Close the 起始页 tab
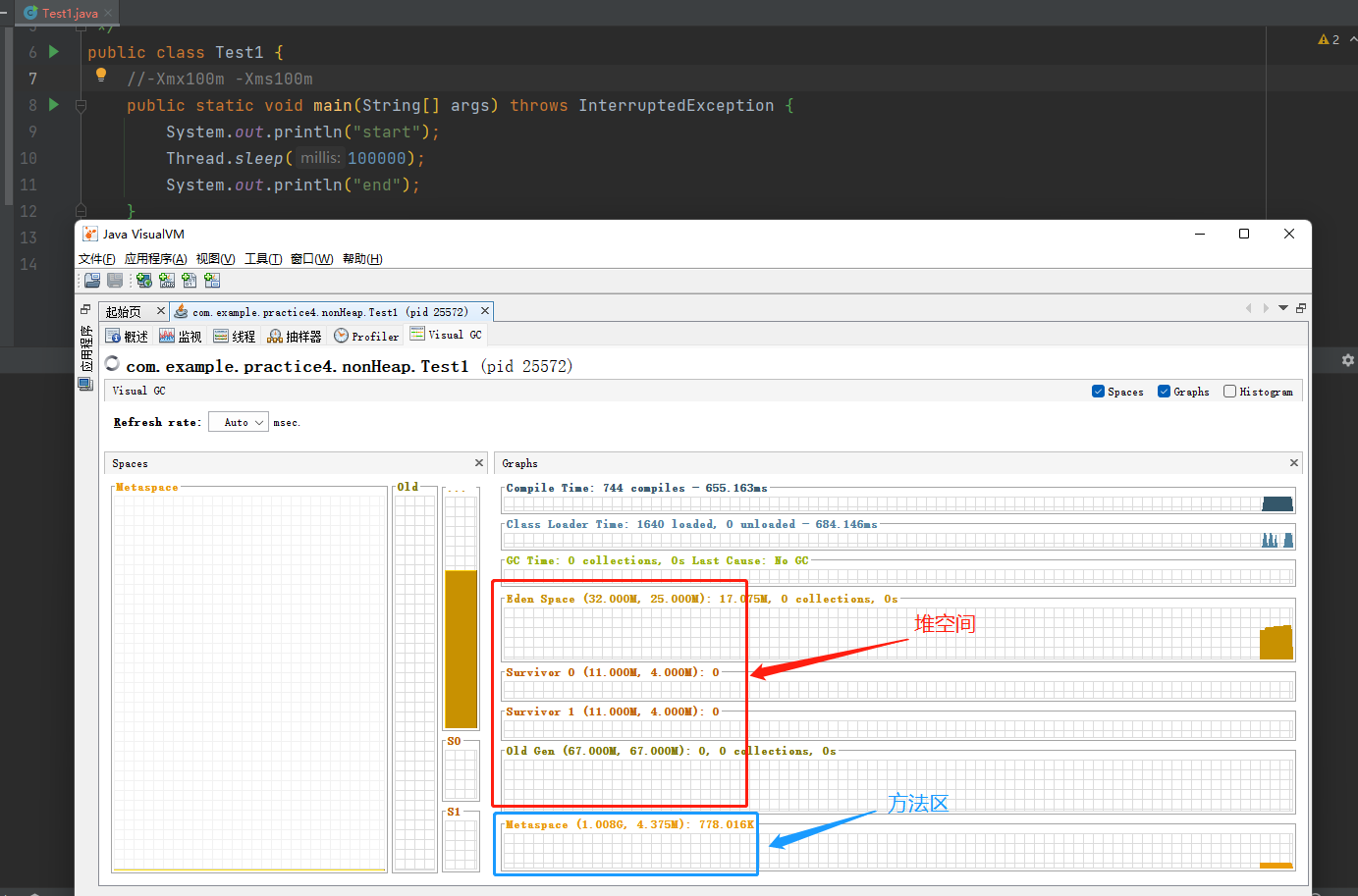1358x896 pixels. pos(161,311)
